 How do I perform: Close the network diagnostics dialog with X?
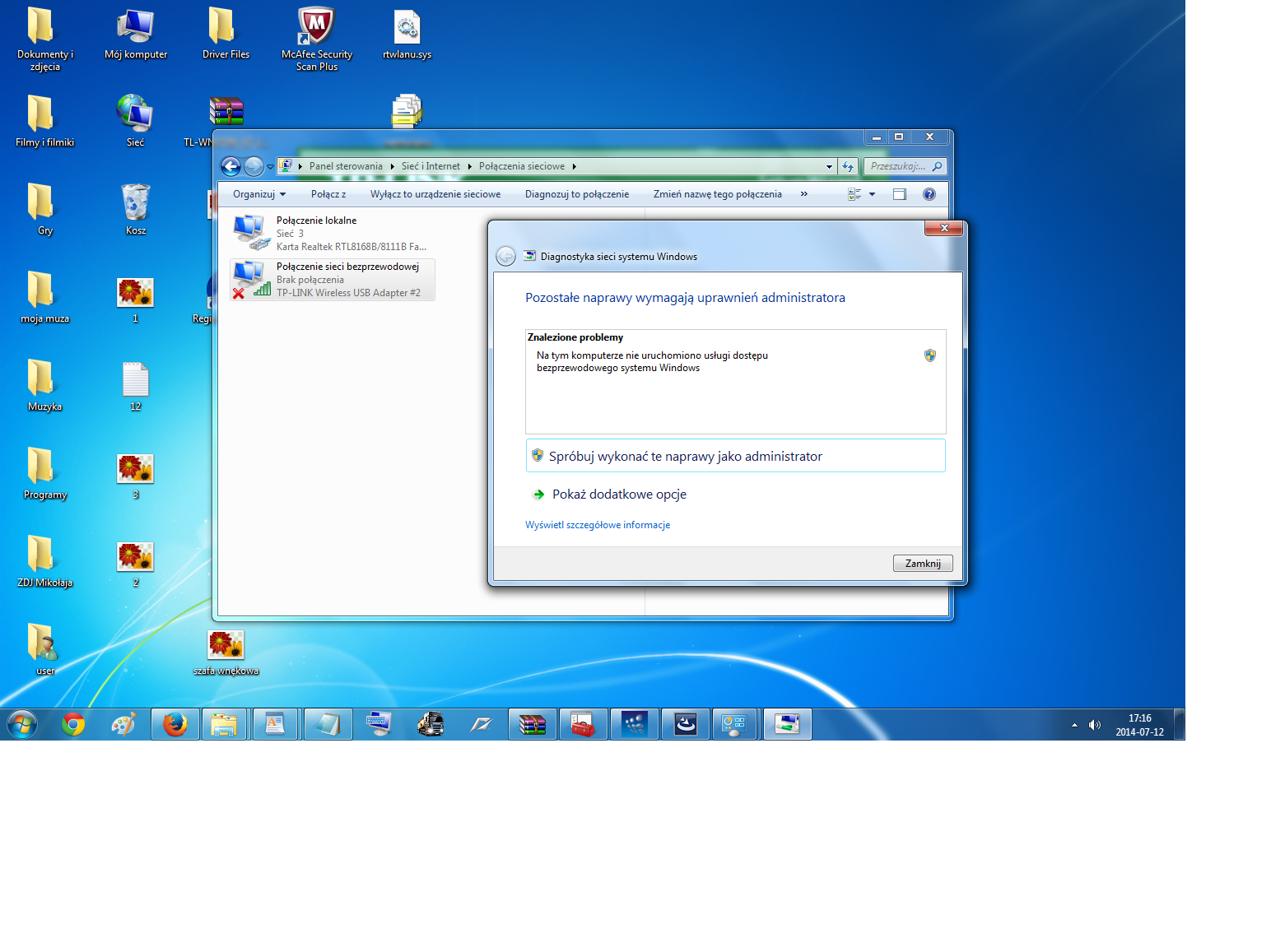[x=944, y=228]
